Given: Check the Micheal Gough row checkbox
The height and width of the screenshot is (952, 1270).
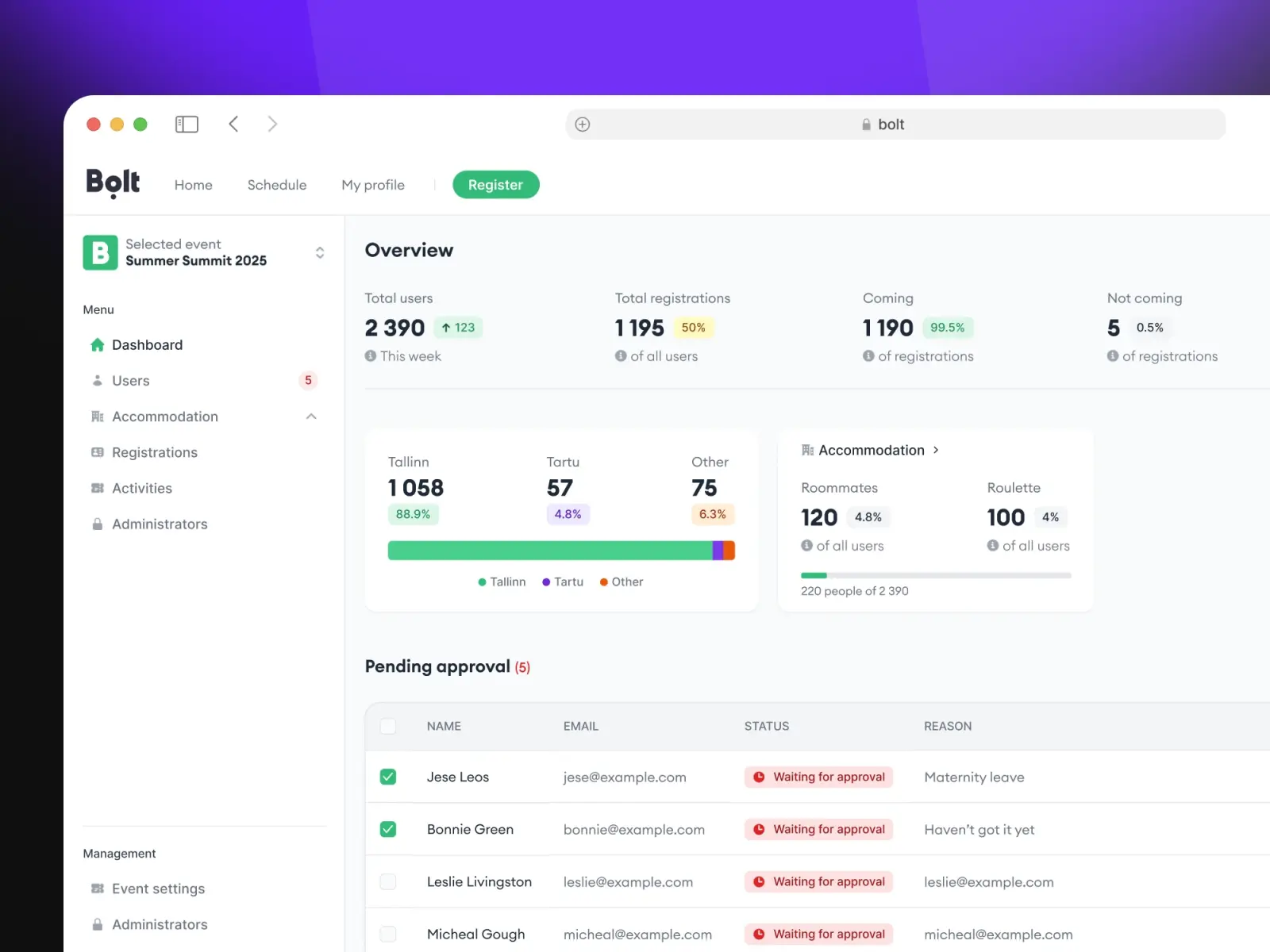Looking at the screenshot, I should click(x=388, y=934).
